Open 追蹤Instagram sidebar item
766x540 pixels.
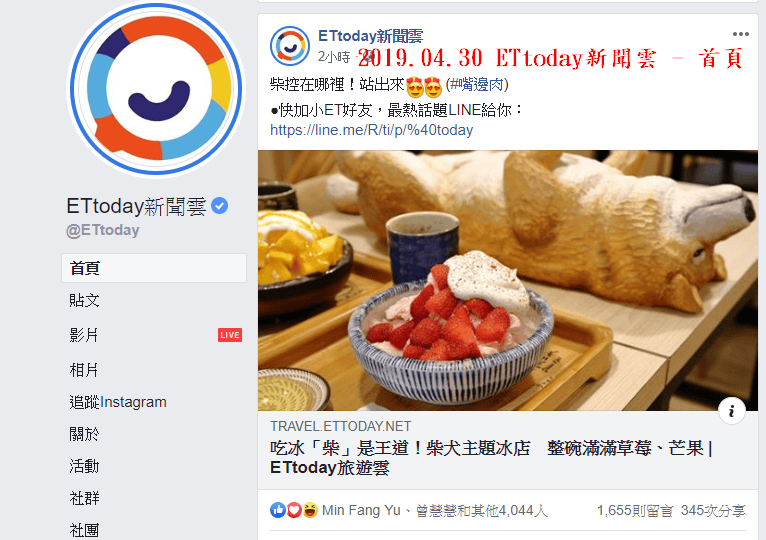[118, 402]
